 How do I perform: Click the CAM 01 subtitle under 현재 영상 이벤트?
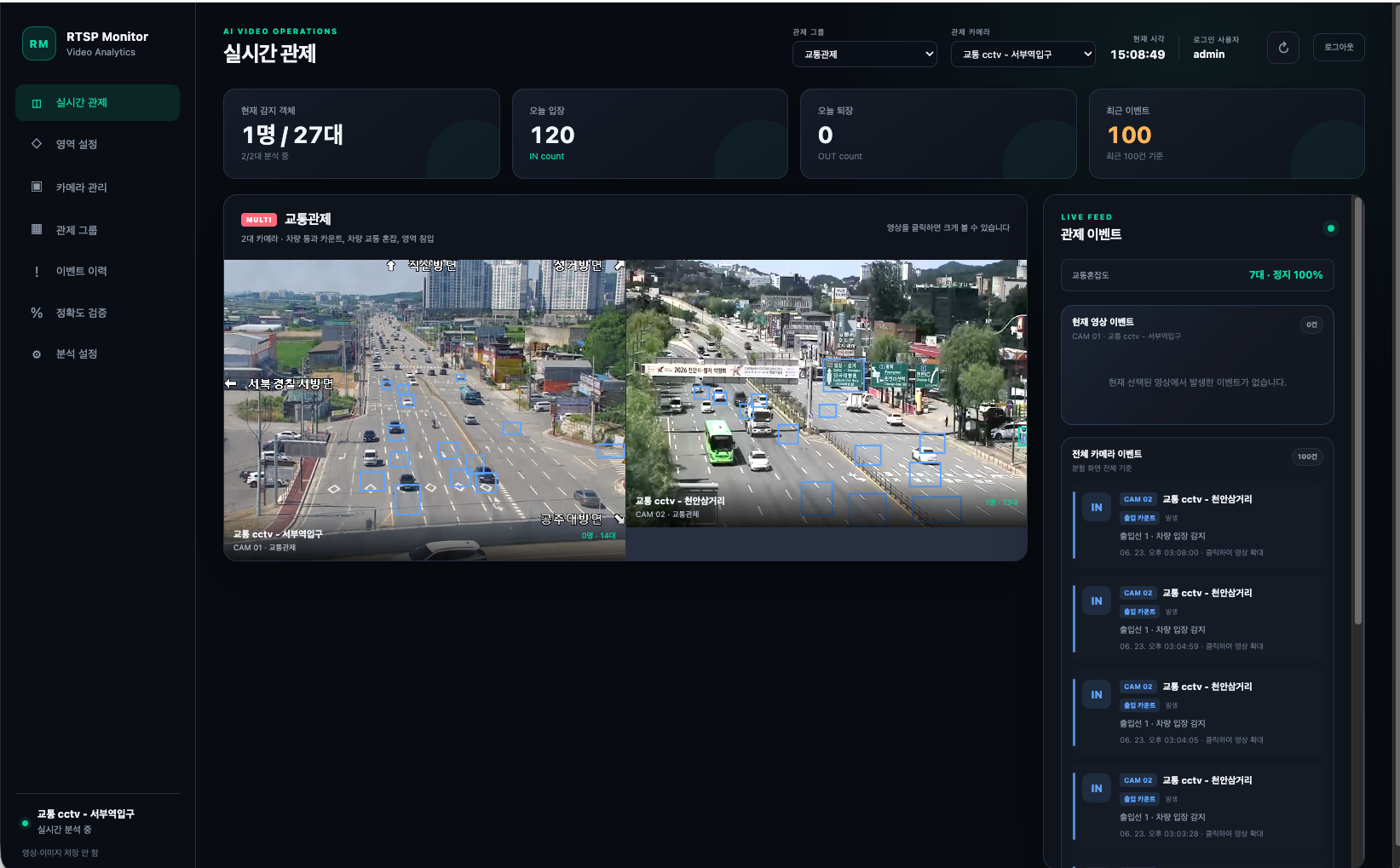(x=1126, y=336)
